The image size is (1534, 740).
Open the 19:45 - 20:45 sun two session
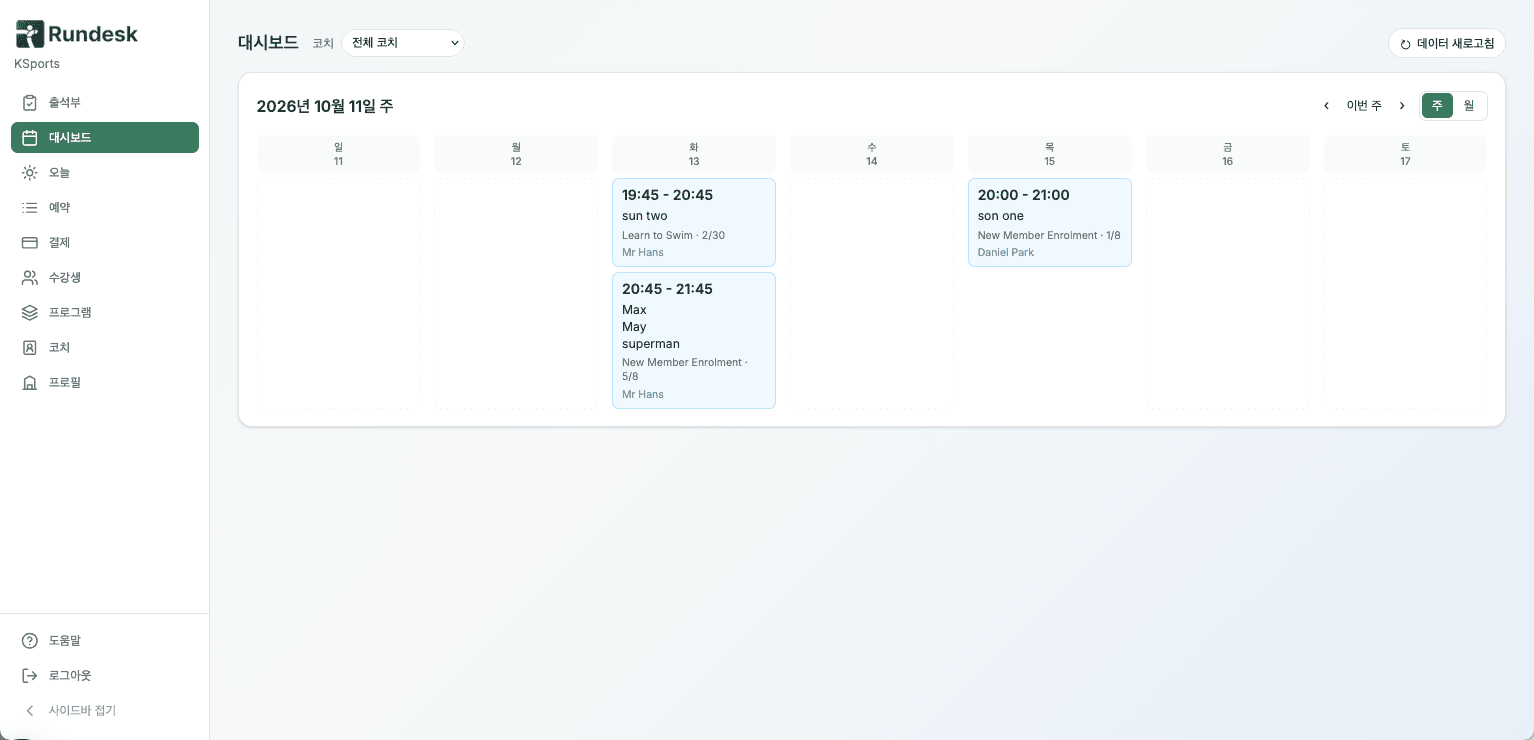694,223
